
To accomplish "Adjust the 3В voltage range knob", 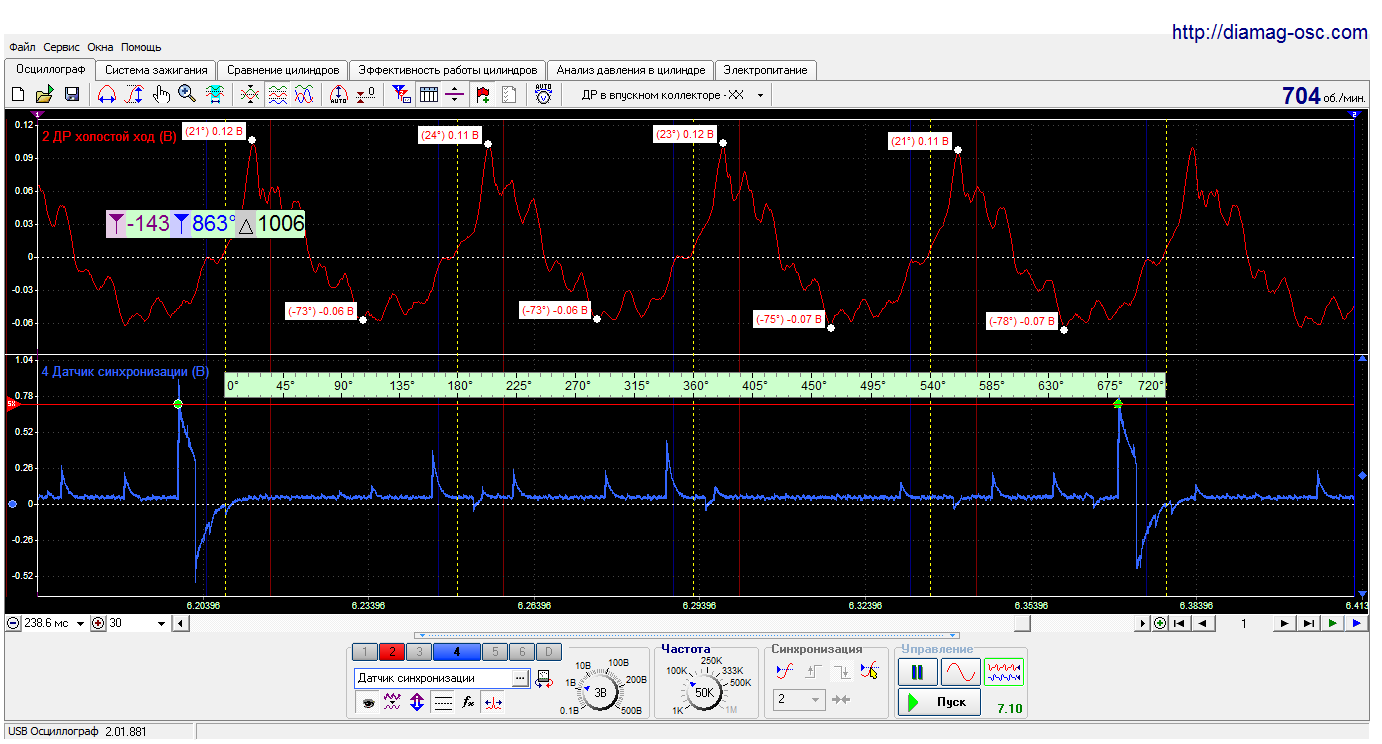I will pyautogui.click(x=600, y=691).
